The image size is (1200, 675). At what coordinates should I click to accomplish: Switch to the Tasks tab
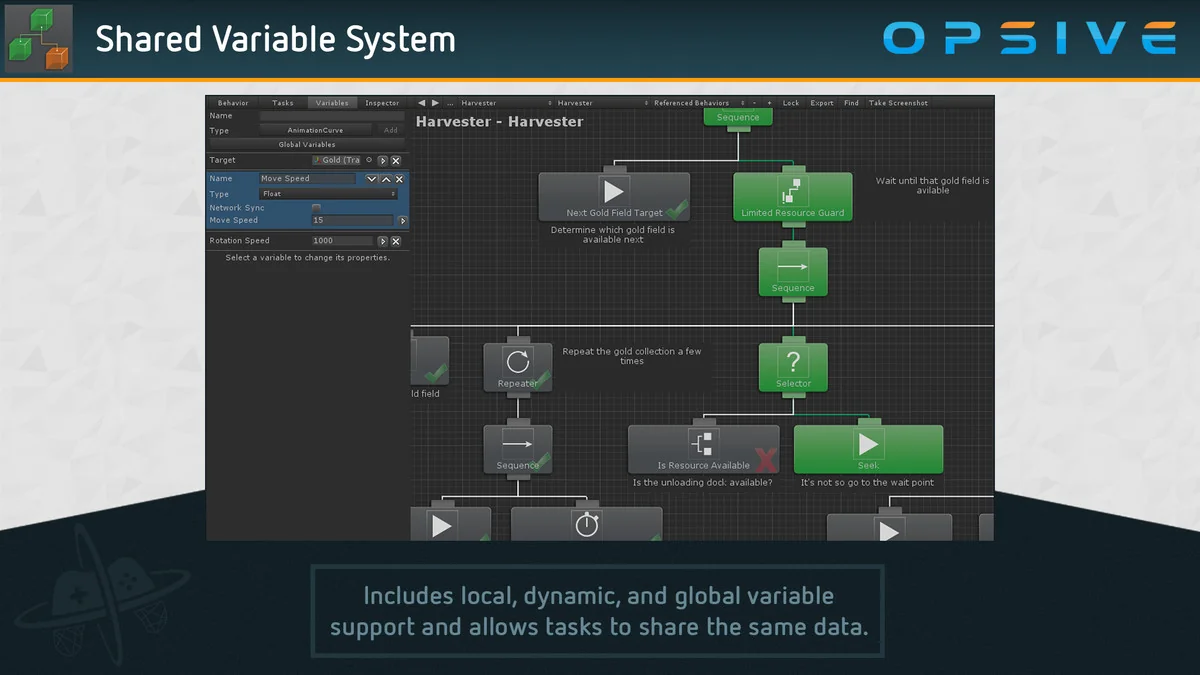pyautogui.click(x=283, y=103)
